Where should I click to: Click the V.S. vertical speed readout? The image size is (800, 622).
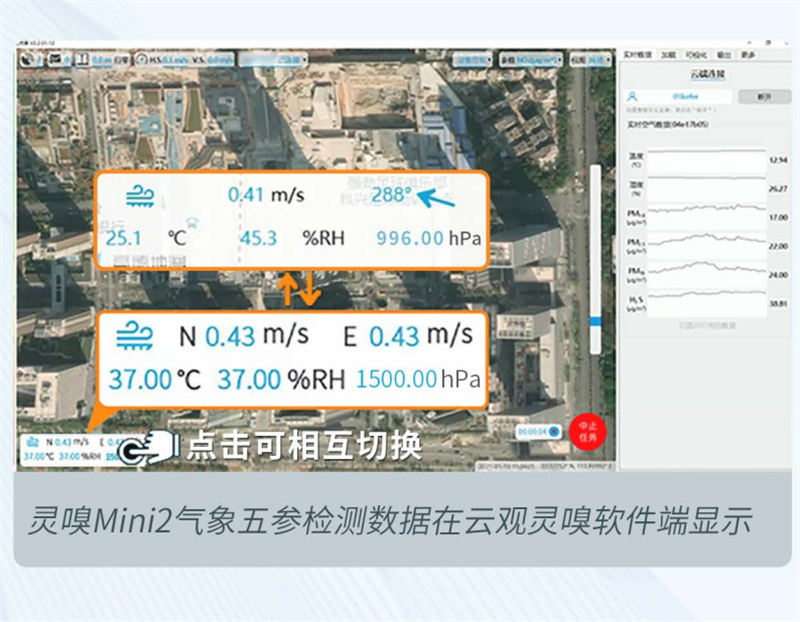pyautogui.click(x=212, y=60)
